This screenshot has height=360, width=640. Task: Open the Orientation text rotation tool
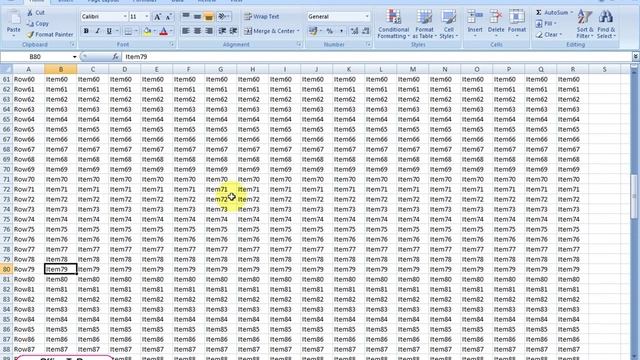tap(223, 17)
